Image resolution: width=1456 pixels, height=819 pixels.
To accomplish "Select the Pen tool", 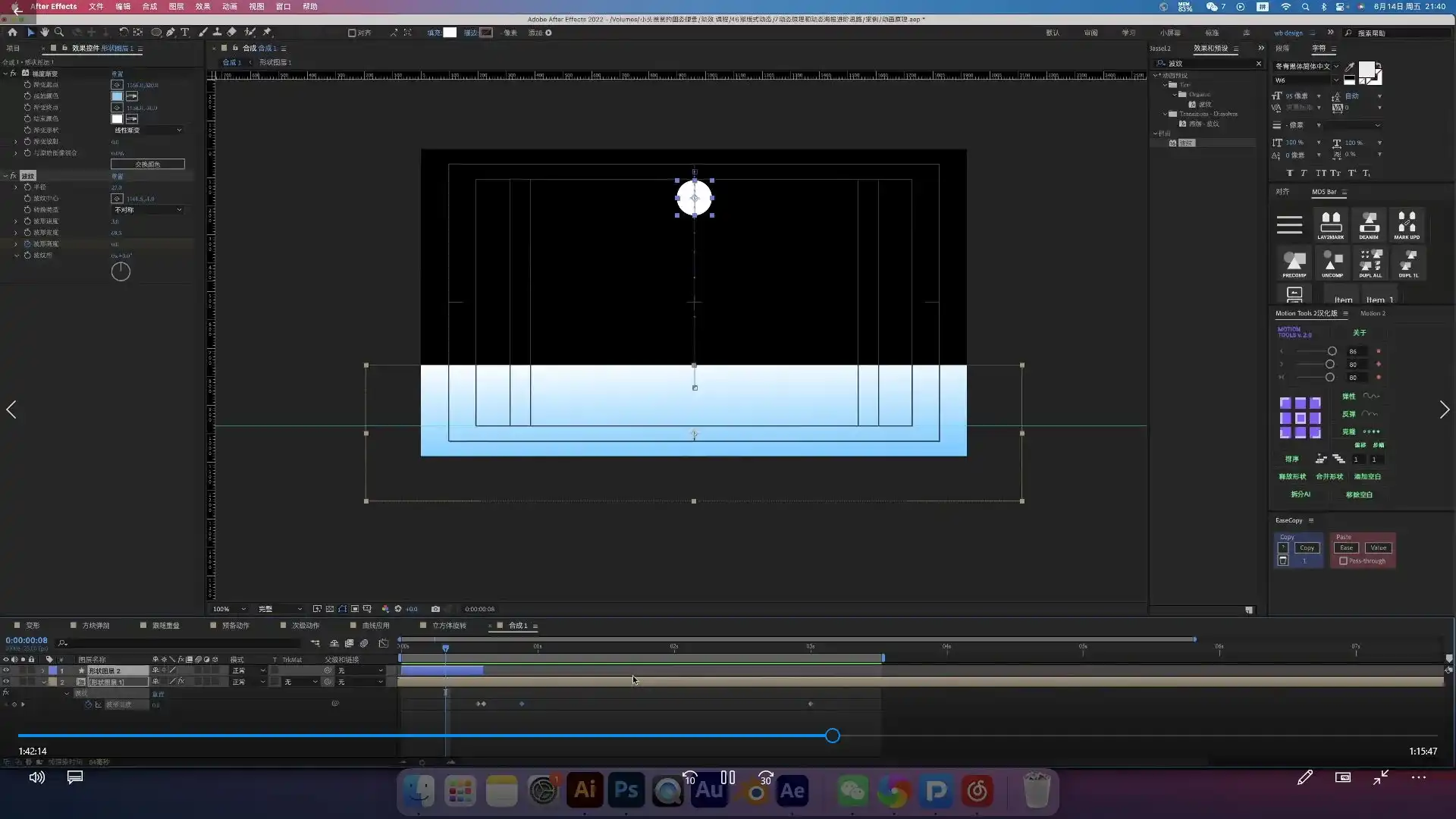I will tap(171, 33).
